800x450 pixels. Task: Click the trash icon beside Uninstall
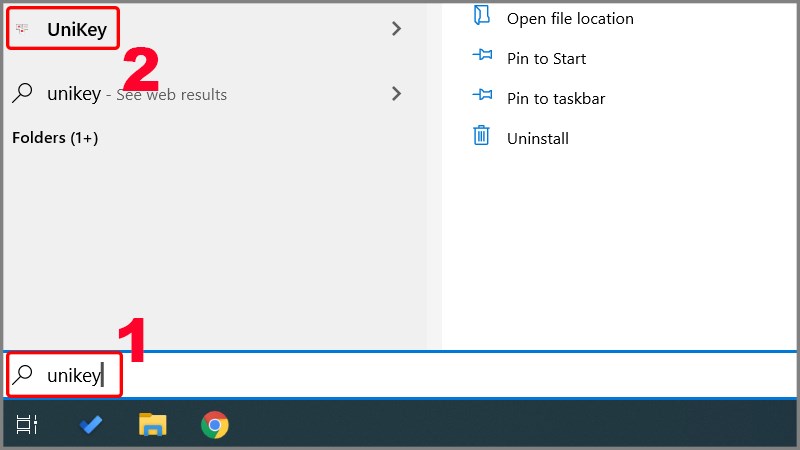coord(481,135)
